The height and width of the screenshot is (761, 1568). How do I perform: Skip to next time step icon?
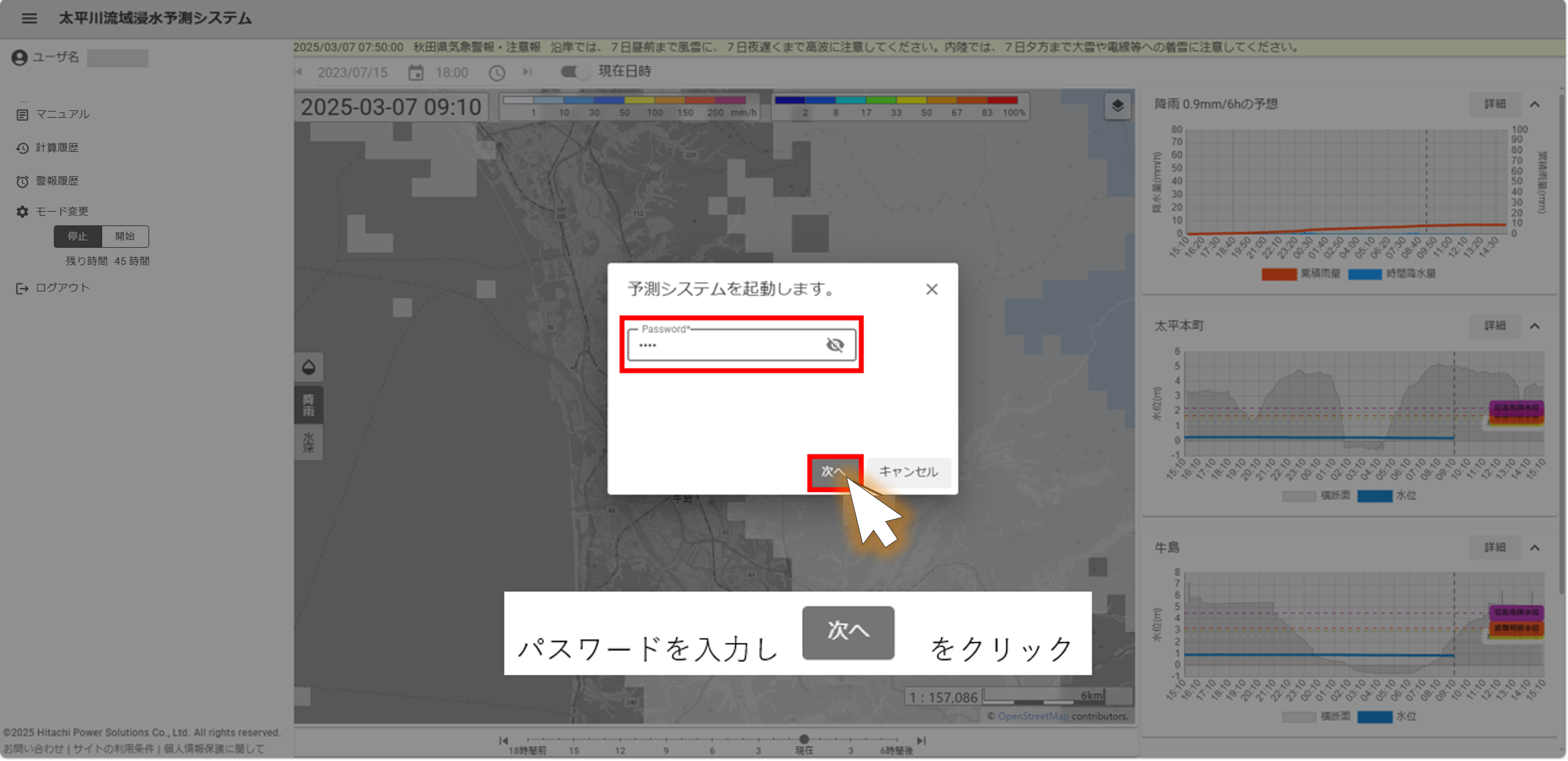(x=527, y=72)
